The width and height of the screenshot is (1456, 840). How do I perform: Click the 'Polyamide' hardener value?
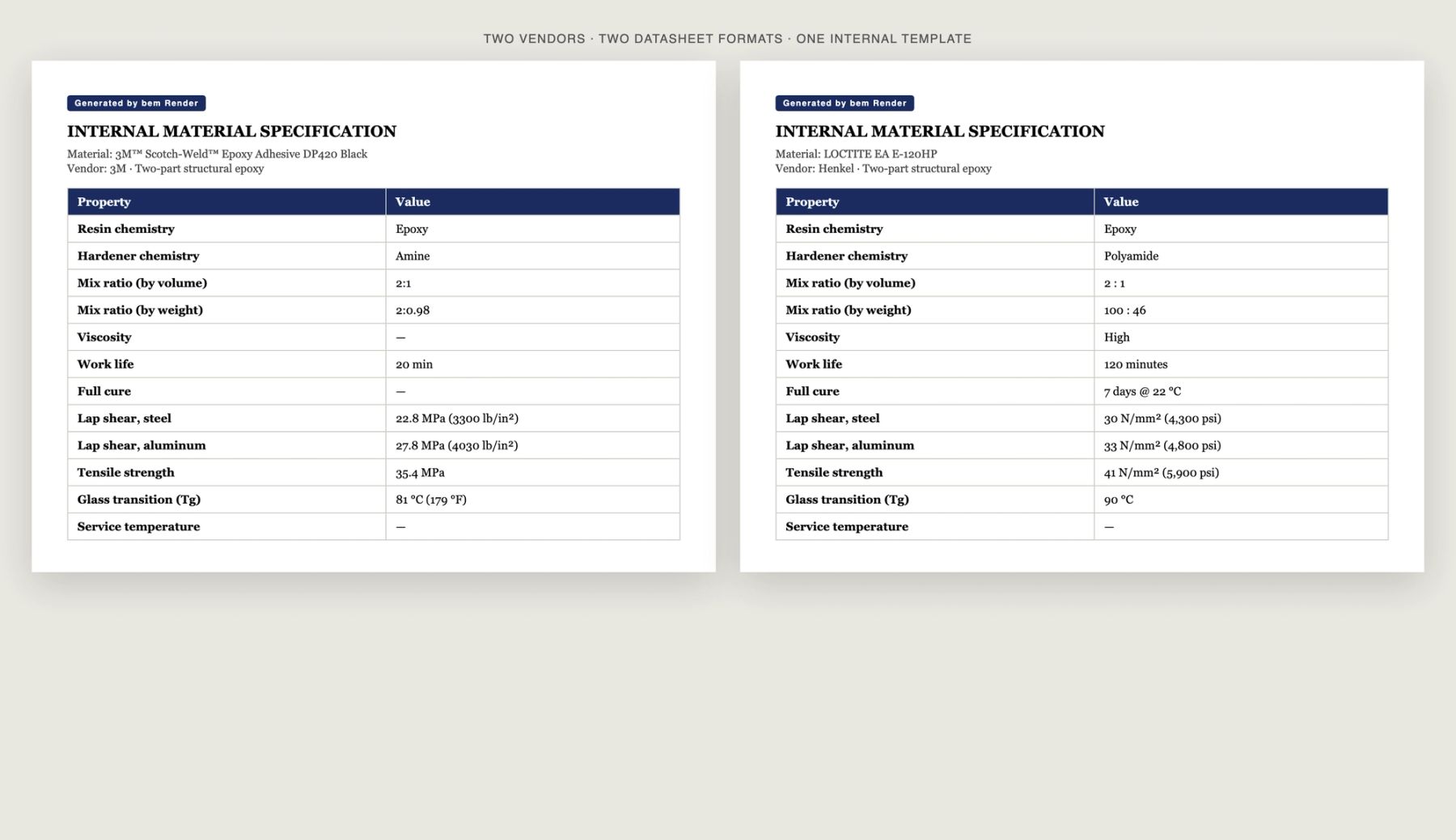pos(1131,255)
